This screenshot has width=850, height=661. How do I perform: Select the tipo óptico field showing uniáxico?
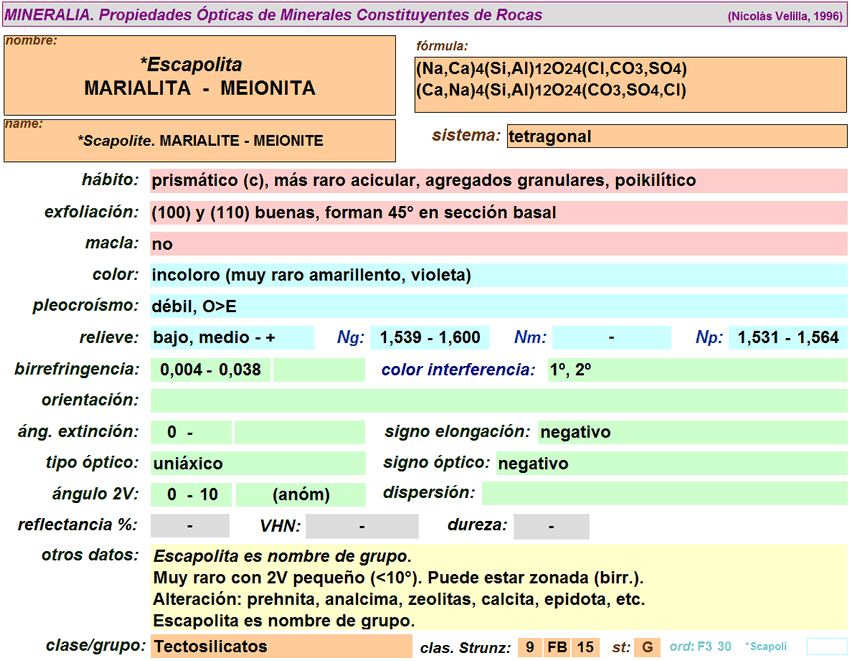tap(257, 464)
